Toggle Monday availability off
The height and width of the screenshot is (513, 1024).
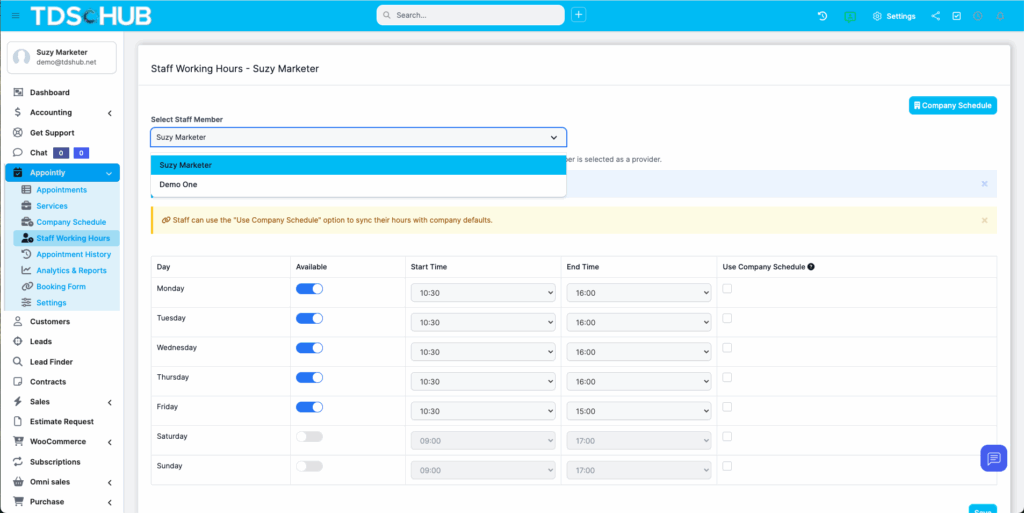coord(309,289)
